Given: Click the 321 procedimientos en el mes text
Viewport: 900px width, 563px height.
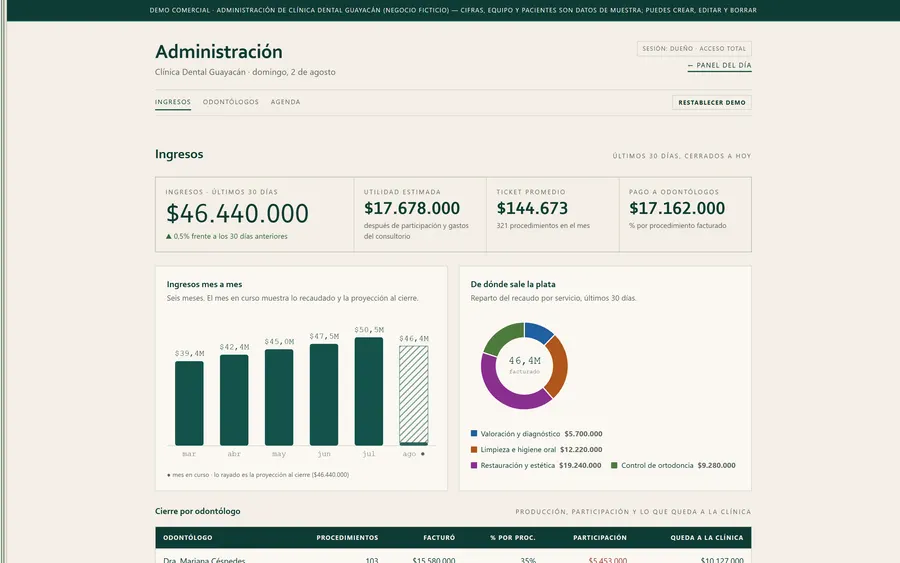Looking at the screenshot, I should 543,226.
